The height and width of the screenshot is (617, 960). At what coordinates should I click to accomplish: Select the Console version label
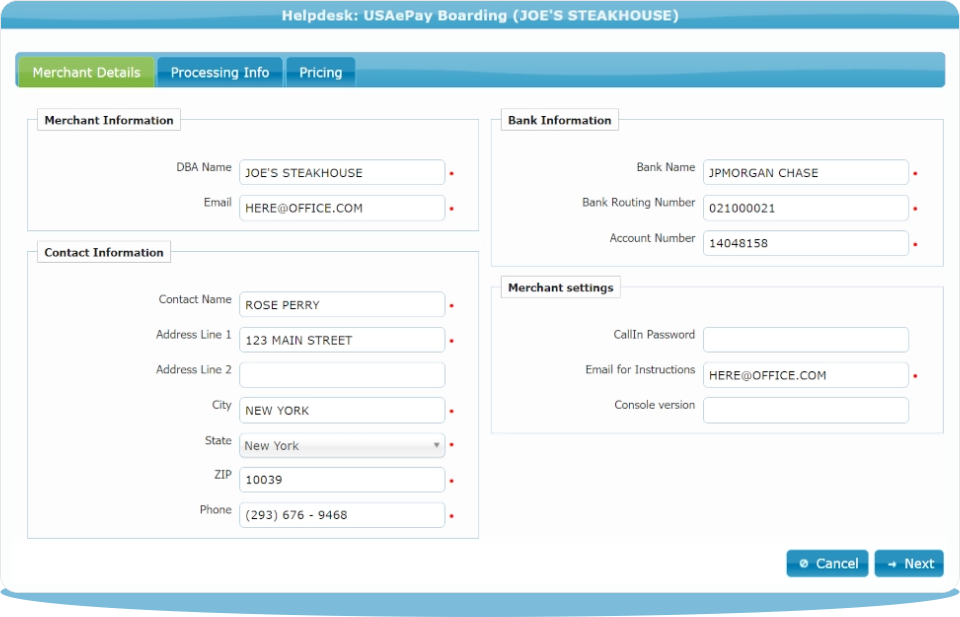[x=654, y=405]
